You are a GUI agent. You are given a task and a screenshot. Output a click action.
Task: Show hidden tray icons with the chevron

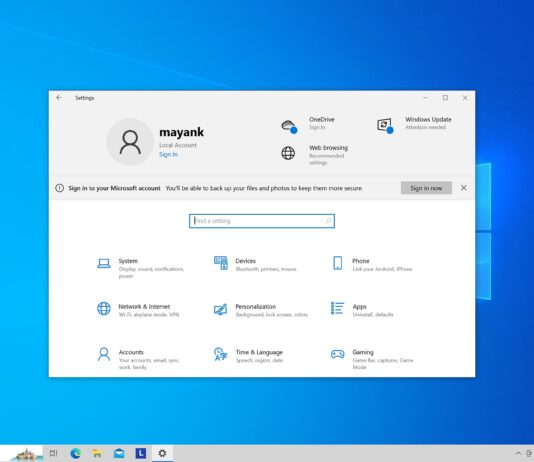click(518, 453)
